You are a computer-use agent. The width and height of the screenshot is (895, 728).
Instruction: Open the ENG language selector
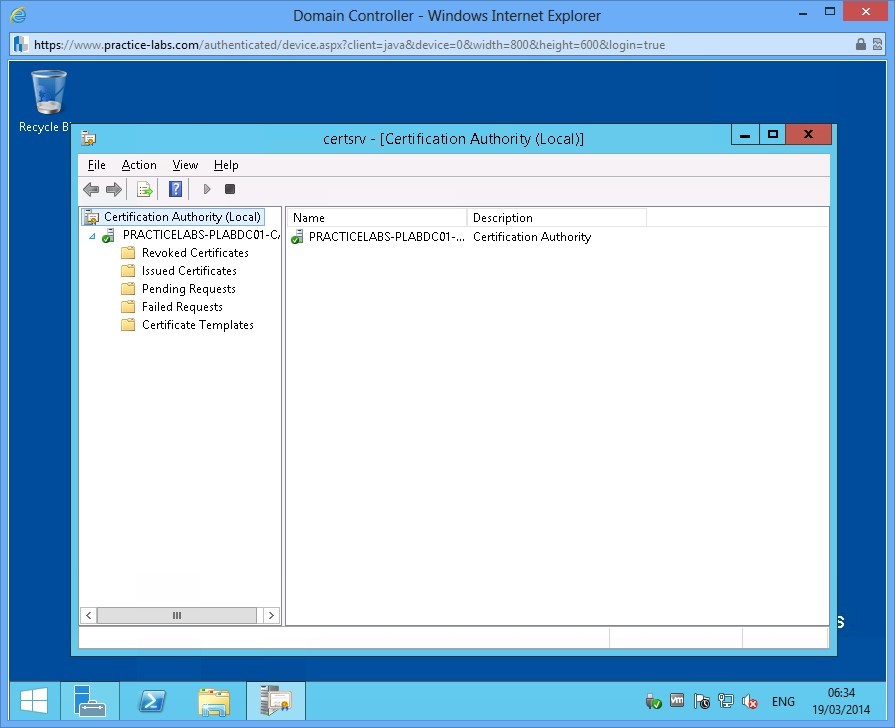click(x=783, y=701)
